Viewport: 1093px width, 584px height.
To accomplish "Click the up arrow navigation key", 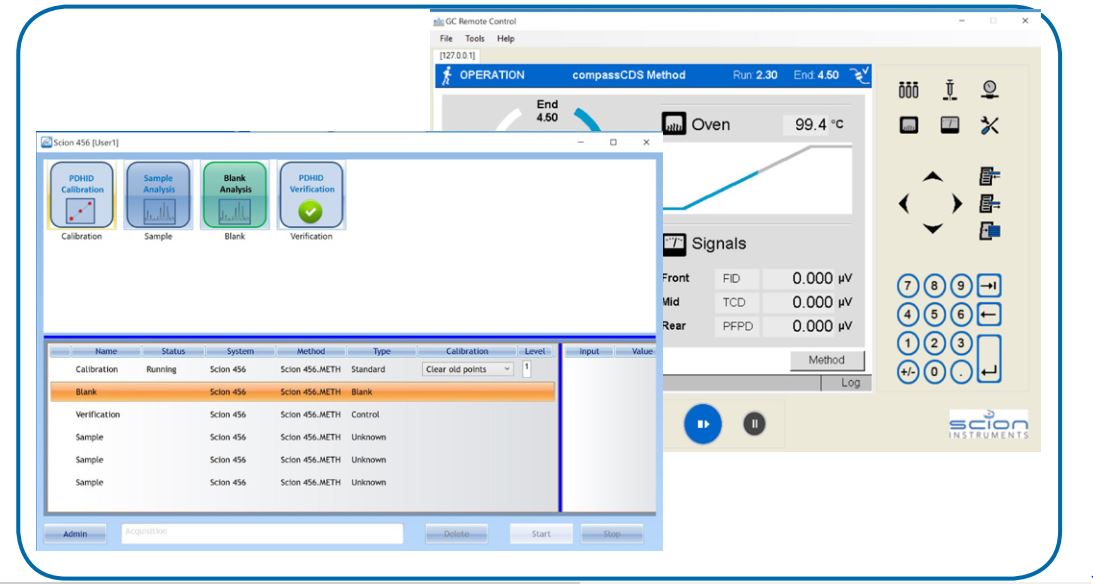I will [933, 177].
